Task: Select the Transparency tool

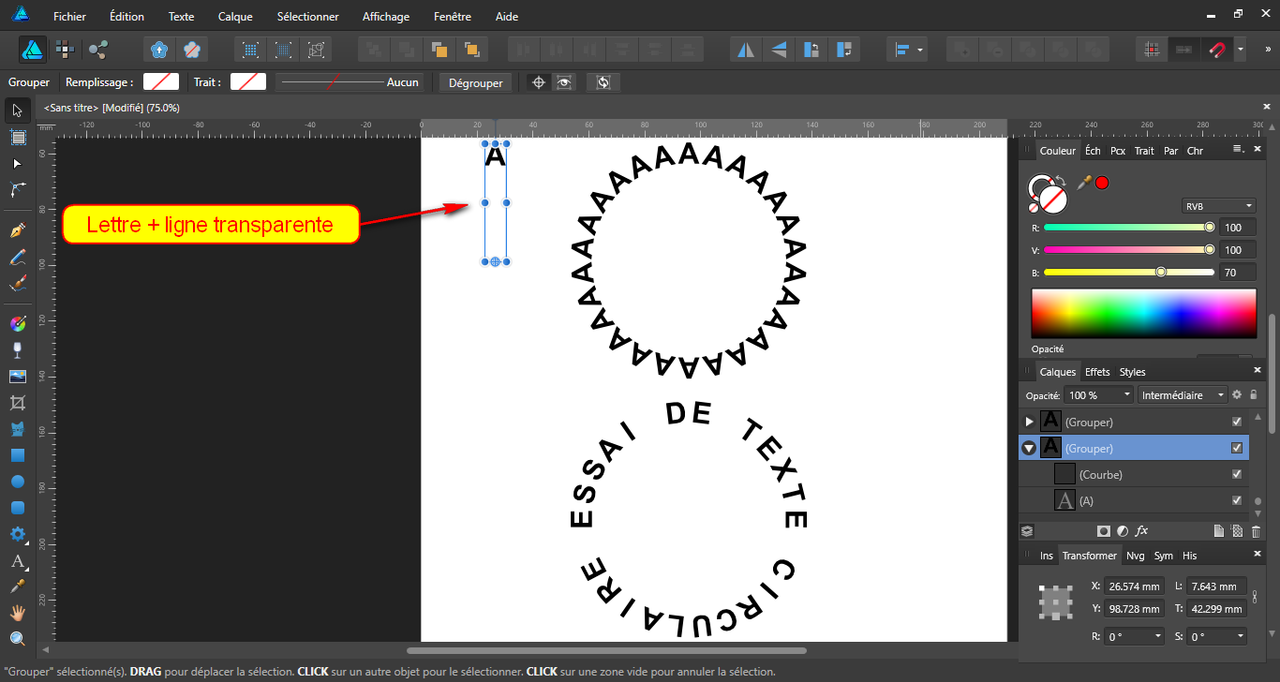Action: (x=17, y=350)
